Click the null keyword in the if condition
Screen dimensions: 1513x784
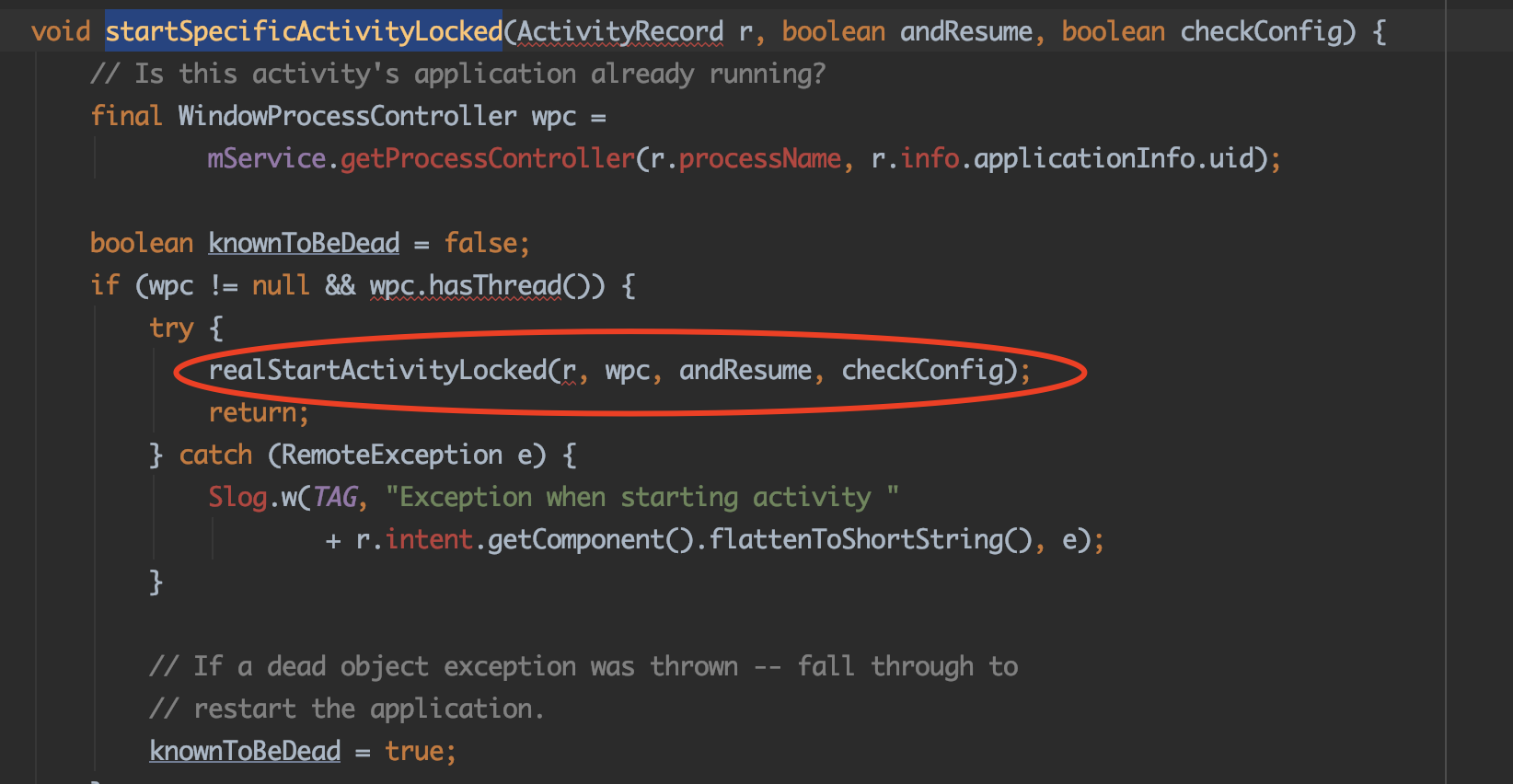point(281,285)
